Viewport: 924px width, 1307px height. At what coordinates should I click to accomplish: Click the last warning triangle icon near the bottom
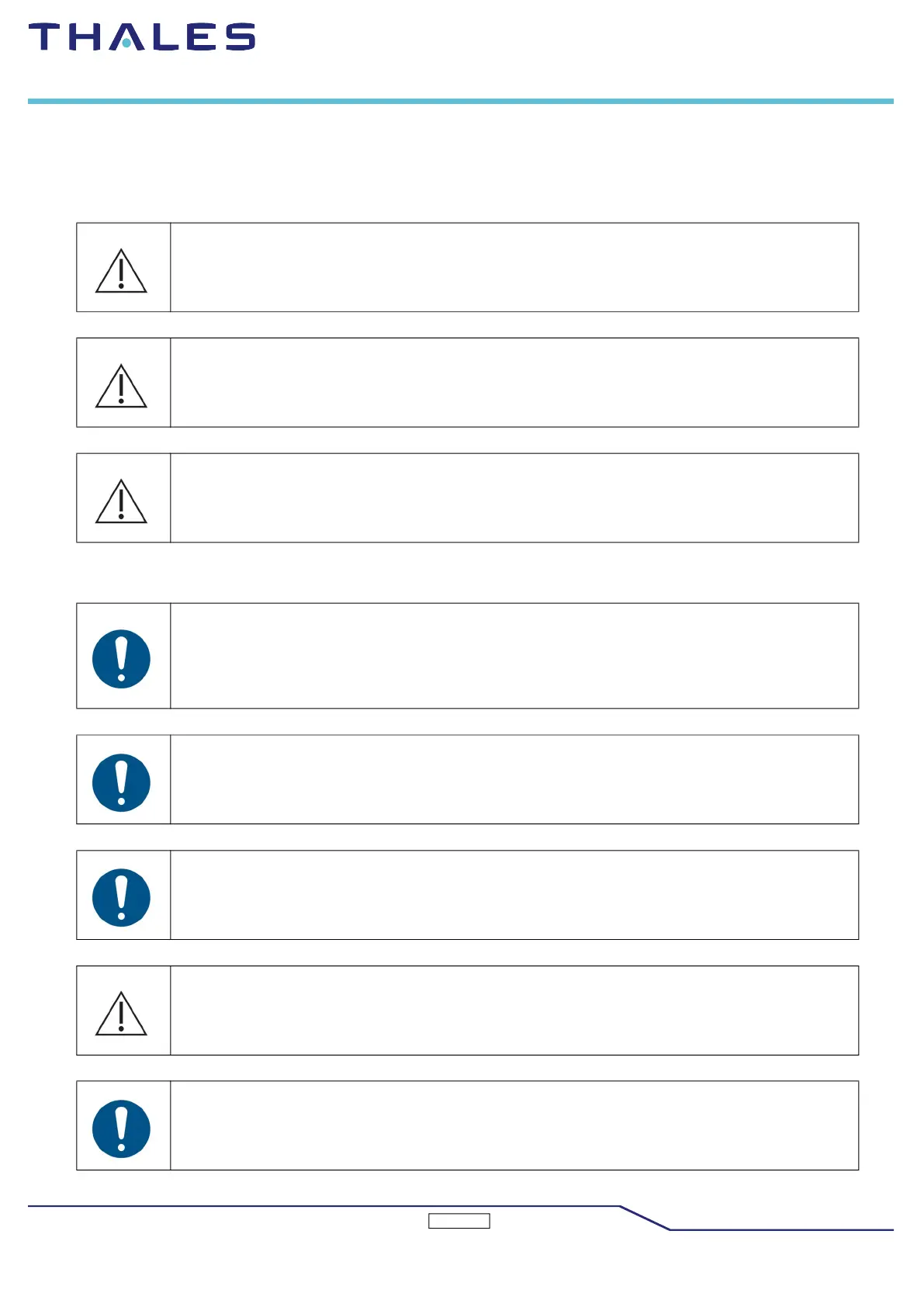121,1013
